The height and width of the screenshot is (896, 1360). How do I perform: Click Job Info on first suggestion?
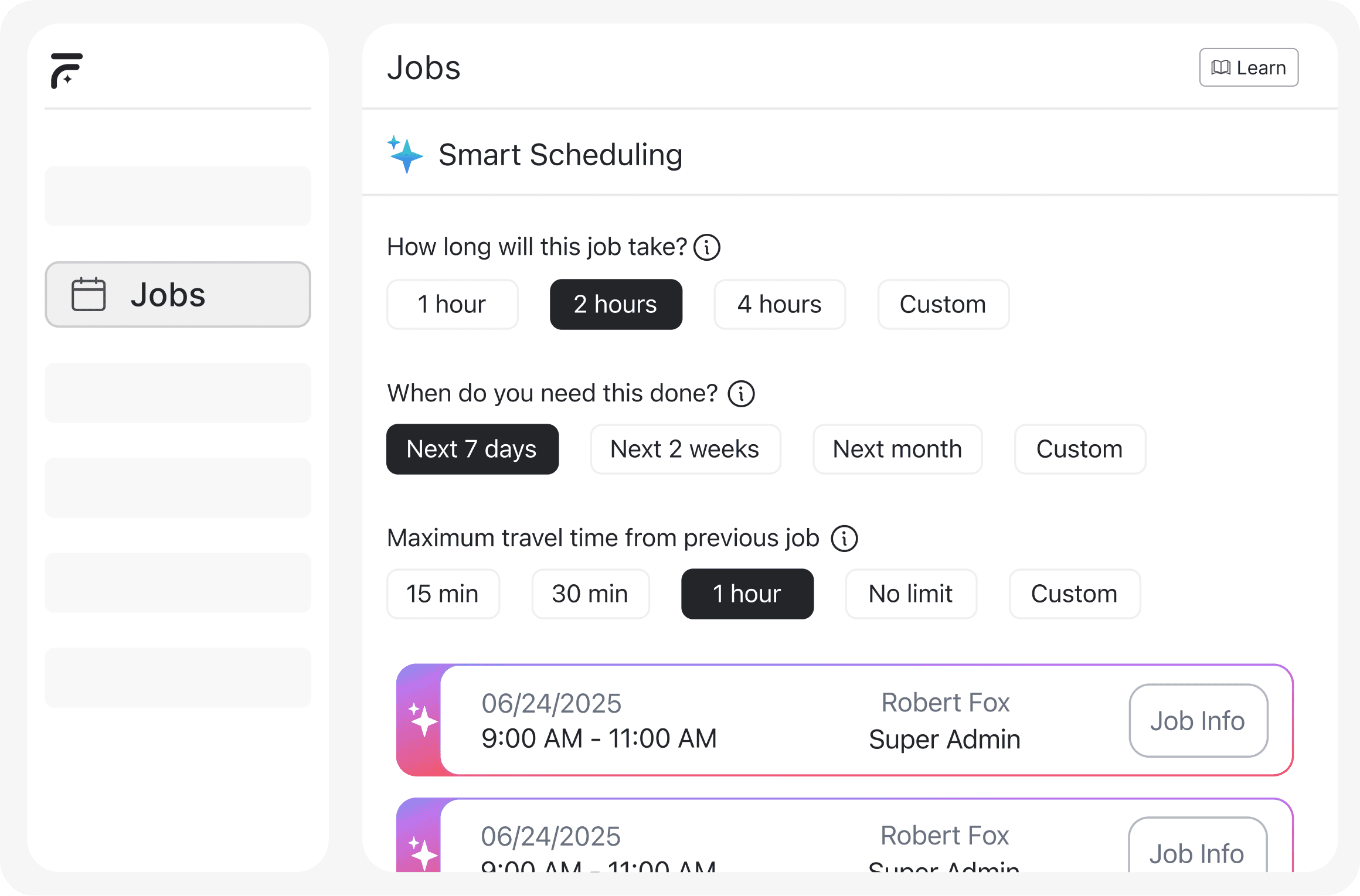click(1198, 721)
